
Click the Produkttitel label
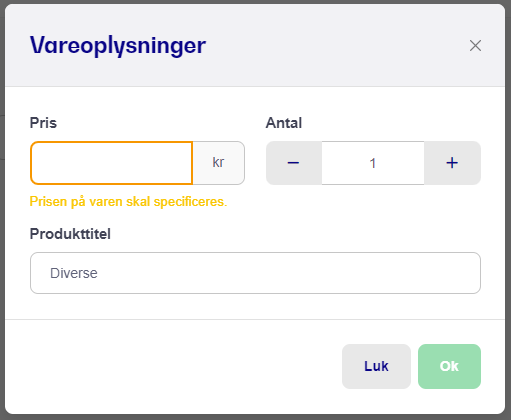tap(70, 234)
